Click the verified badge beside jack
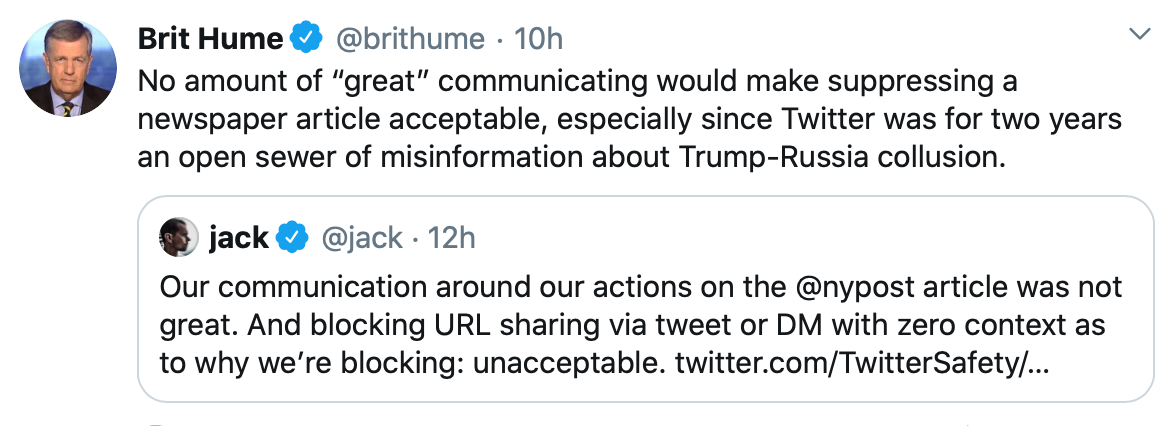Viewport: 1174px width, 426px height. tap(291, 238)
